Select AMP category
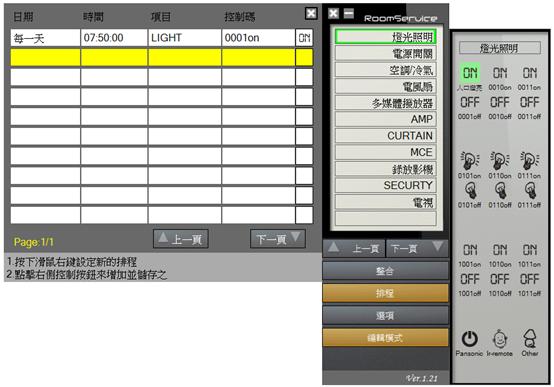 click(385, 119)
